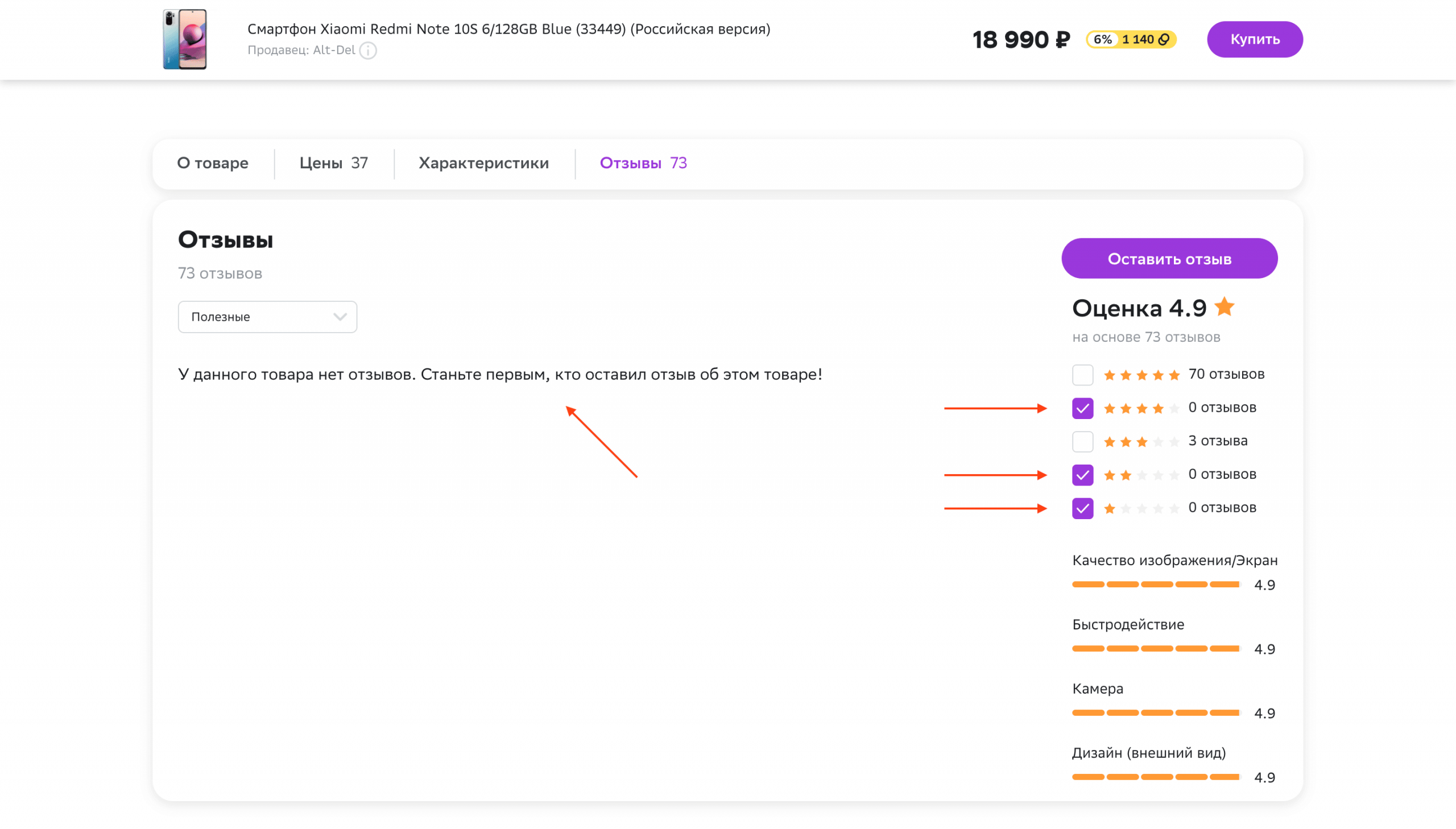Screen dimensions: 1456x829
Task: Click the chevron arrow in the sort dropdown
Action: [340, 317]
